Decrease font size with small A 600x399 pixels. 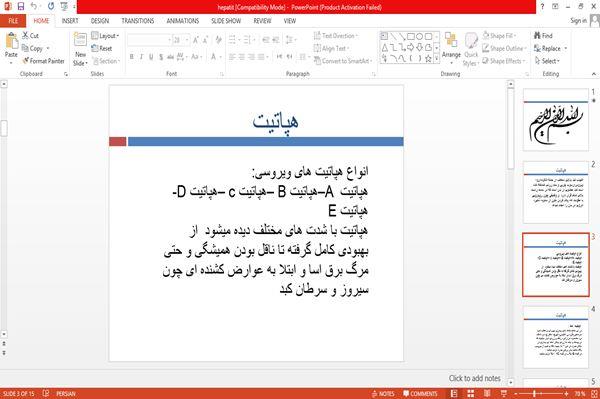[205, 40]
